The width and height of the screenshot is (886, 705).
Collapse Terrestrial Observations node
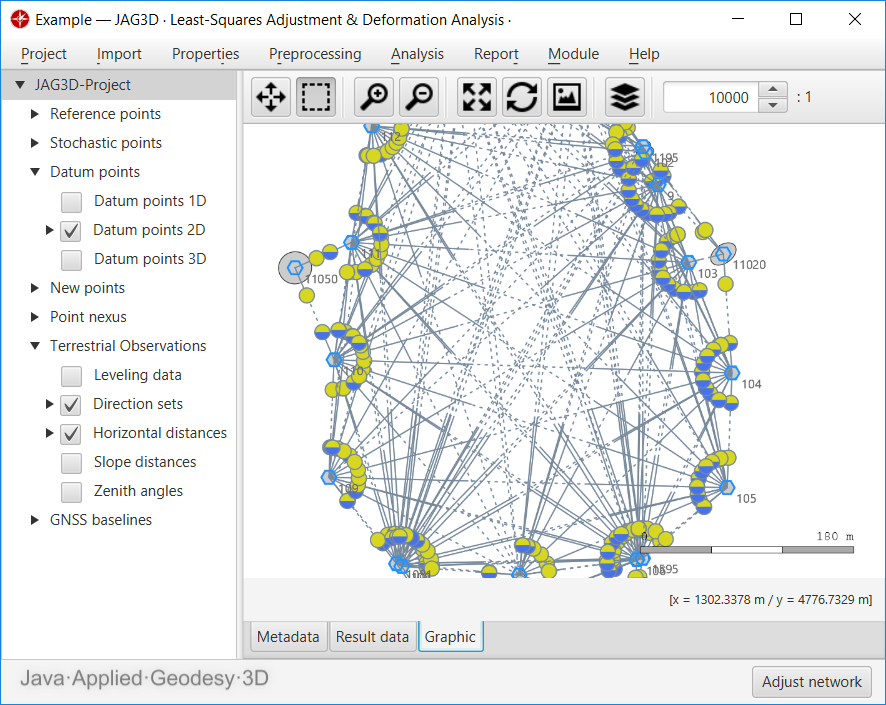[x=35, y=346]
